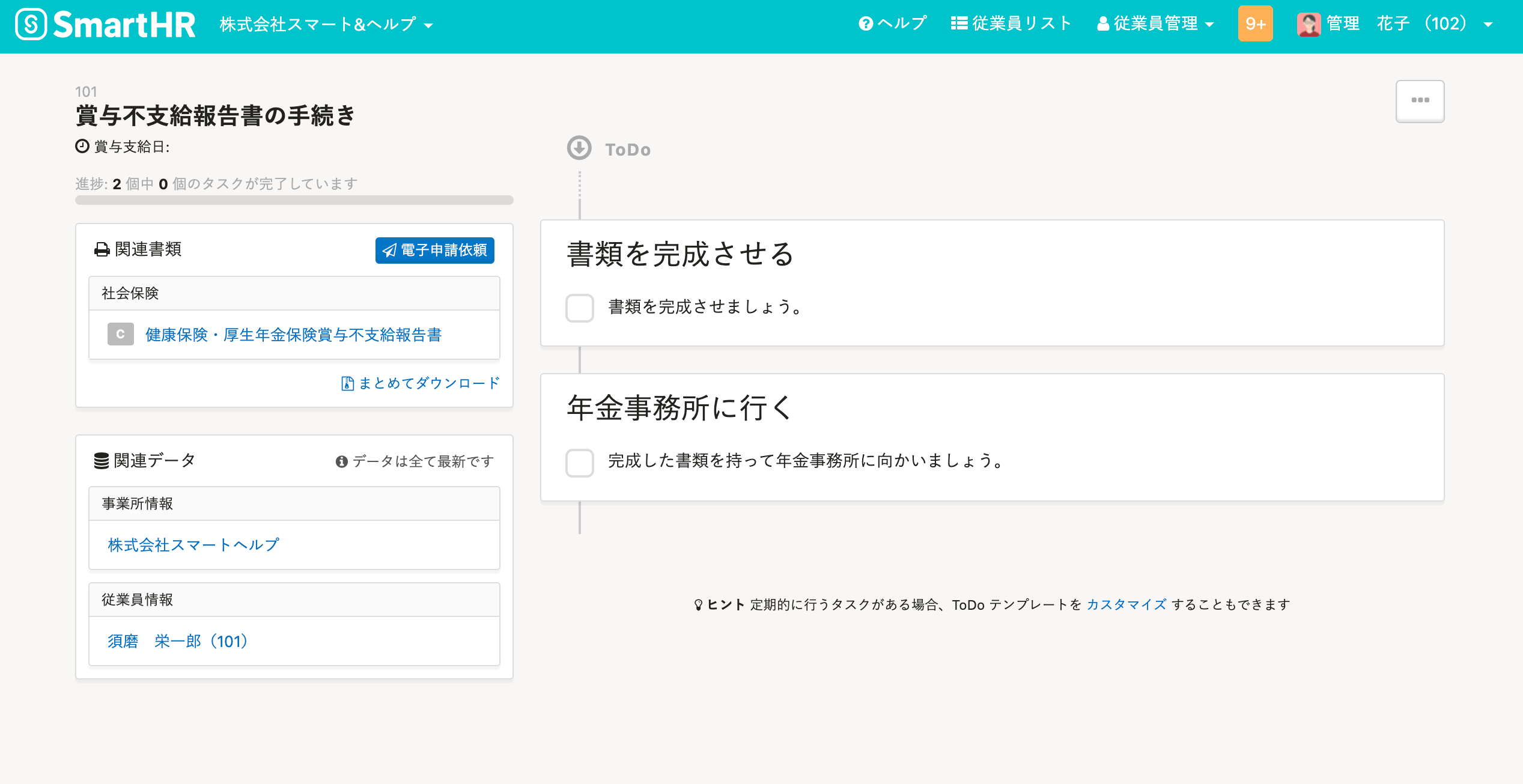This screenshot has width=1523, height=784.
Task: Click the lightbulb ヒント icon
Action: tap(698, 605)
